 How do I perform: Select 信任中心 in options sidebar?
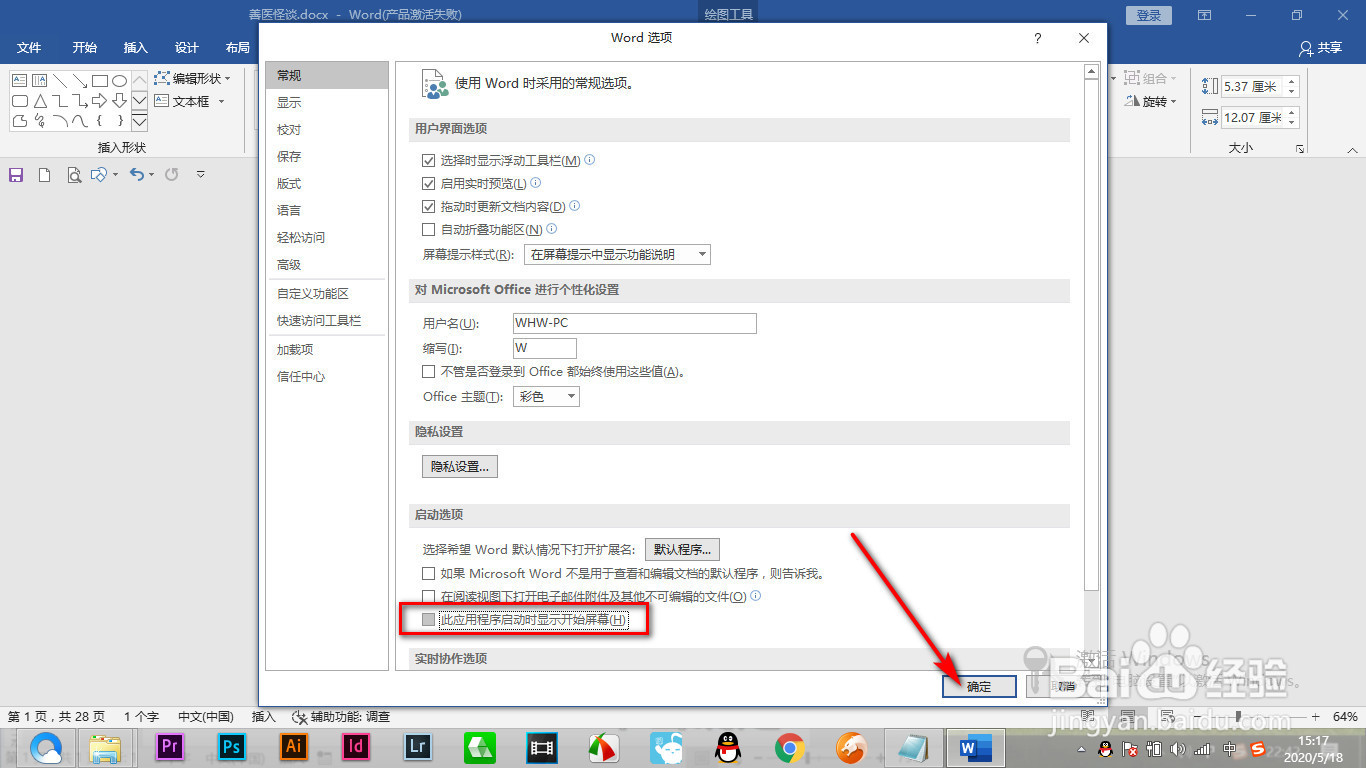pyautogui.click(x=326, y=377)
